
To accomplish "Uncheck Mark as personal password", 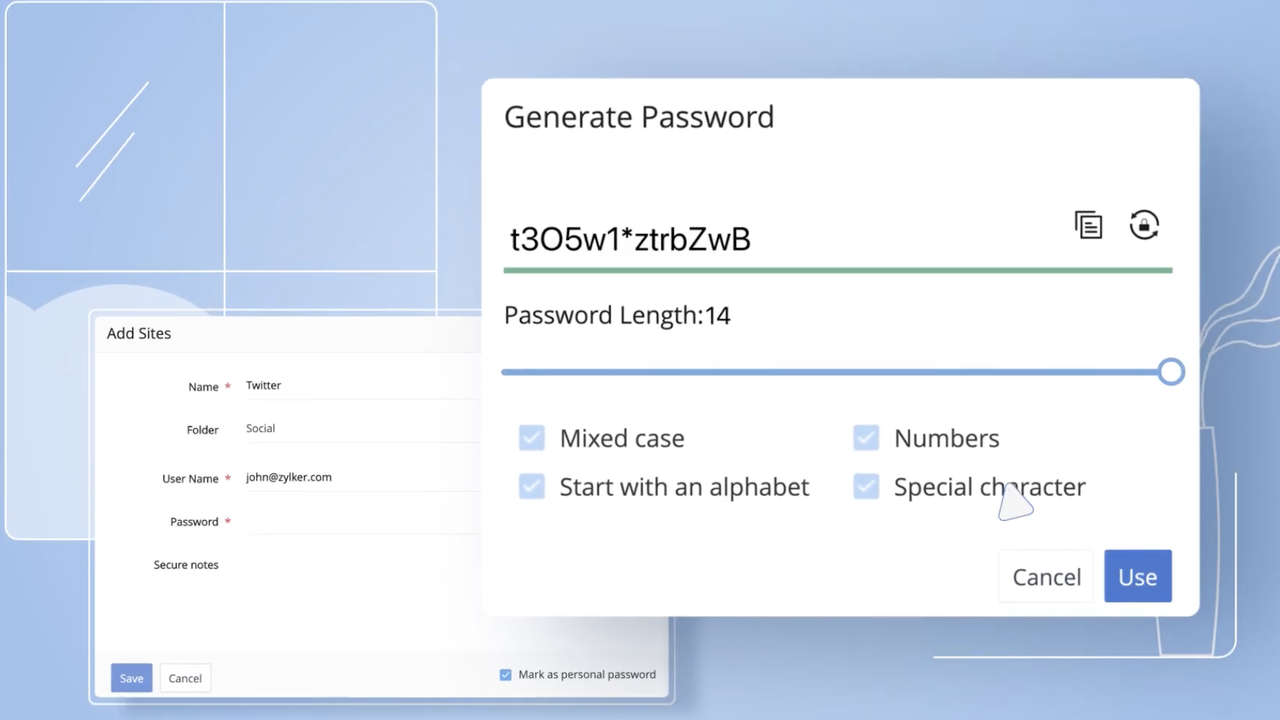I will 505,675.
